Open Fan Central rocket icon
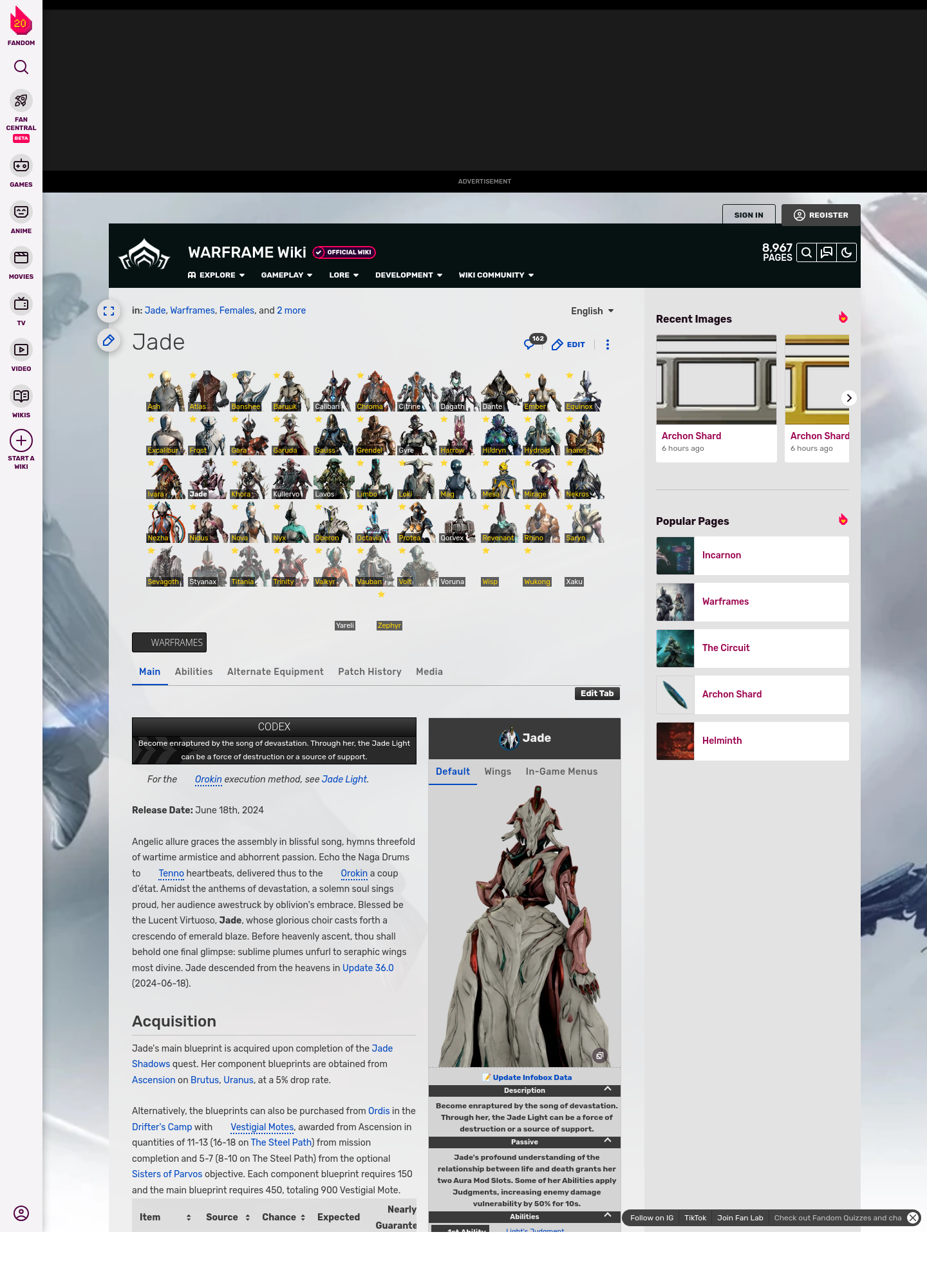The height and width of the screenshot is (1288, 927). pos(21,101)
